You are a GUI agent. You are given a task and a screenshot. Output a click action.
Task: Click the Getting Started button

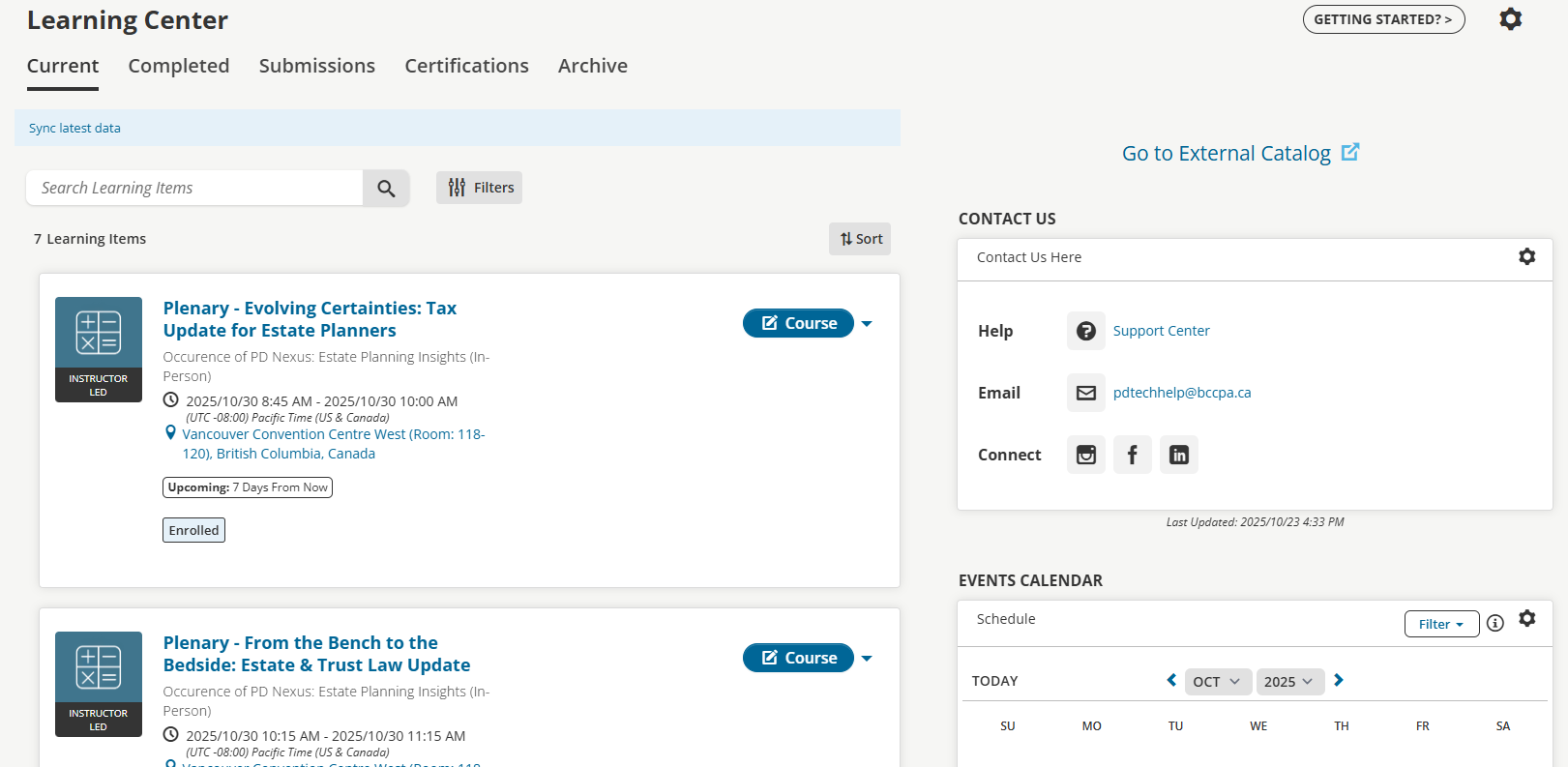pos(1382,19)
